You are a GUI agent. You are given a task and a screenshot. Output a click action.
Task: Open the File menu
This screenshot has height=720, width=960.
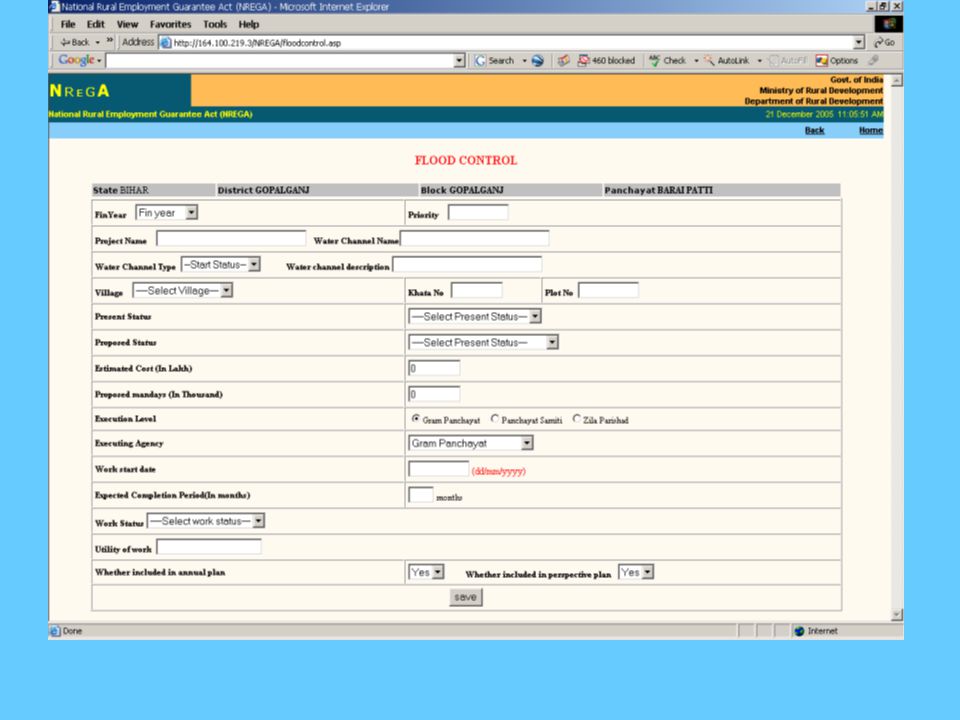point(68,24)
